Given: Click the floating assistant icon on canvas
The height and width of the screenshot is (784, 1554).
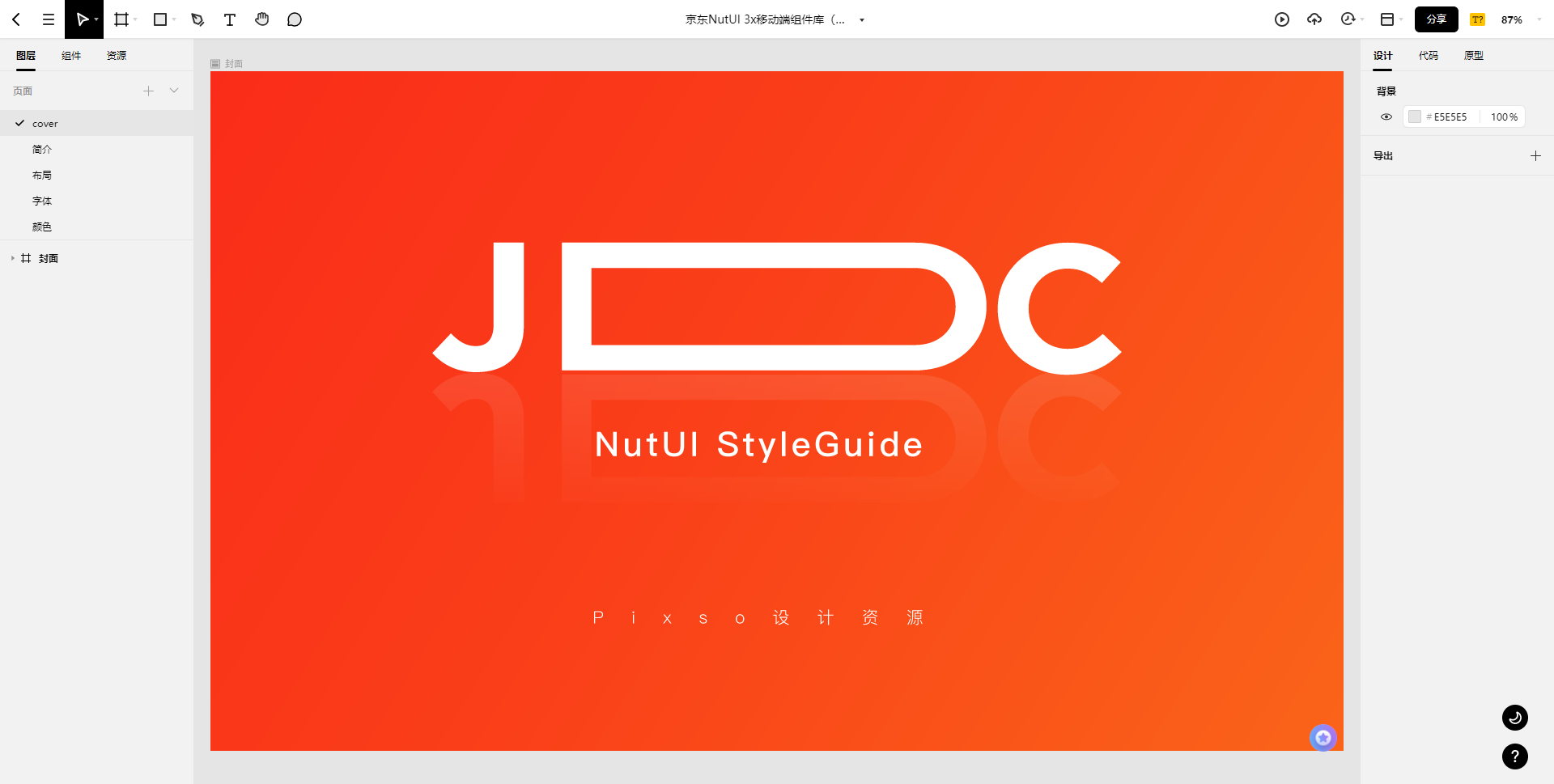Looking at the screenshot, I should [1323, 737].
